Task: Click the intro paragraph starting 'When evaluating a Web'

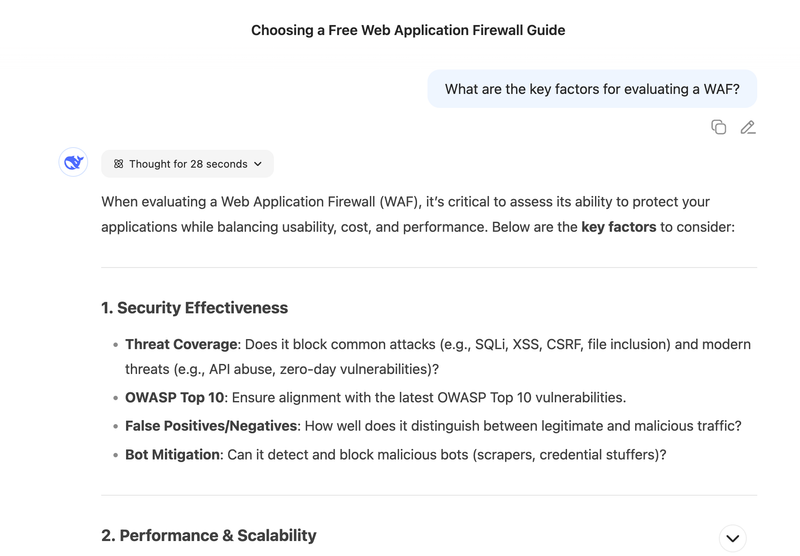Action: tap(418, 214)
